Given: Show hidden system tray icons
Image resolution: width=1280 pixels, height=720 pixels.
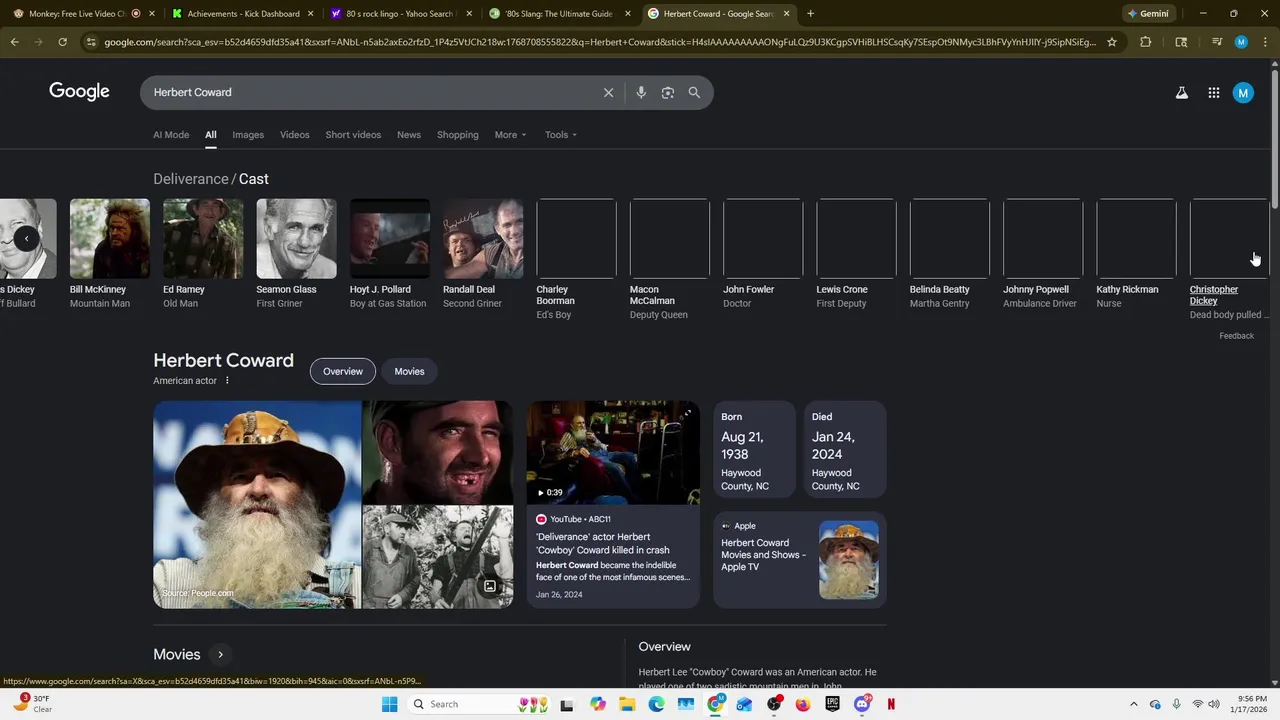Looking at the screenshot, I should click(x=1133, y=704).
